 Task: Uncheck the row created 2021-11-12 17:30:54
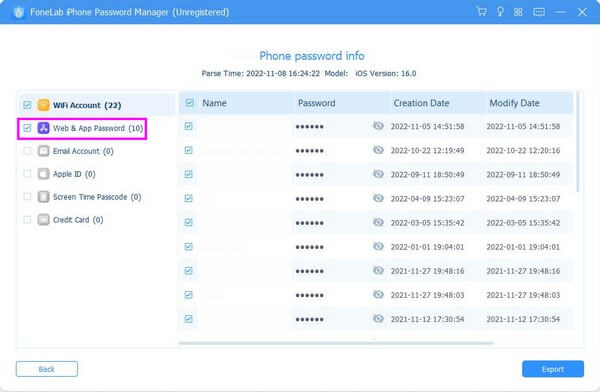point(189,319)
